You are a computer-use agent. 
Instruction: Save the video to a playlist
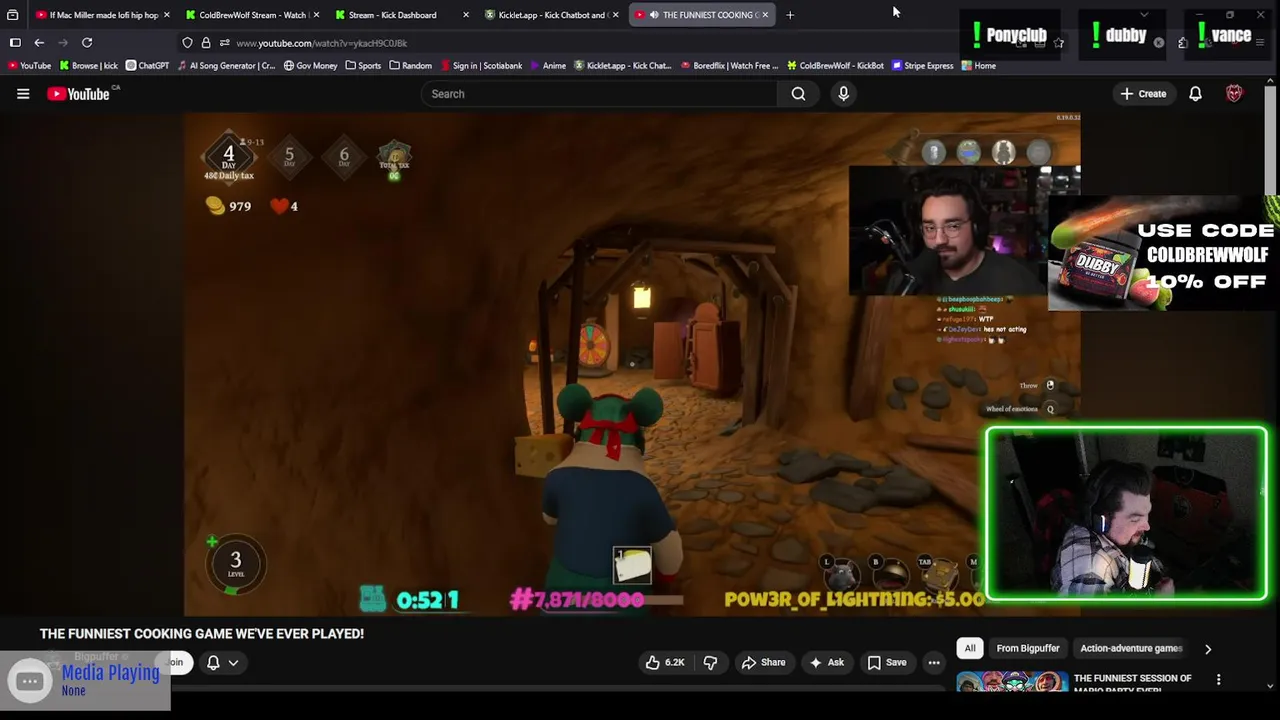[x=887, y=662]
